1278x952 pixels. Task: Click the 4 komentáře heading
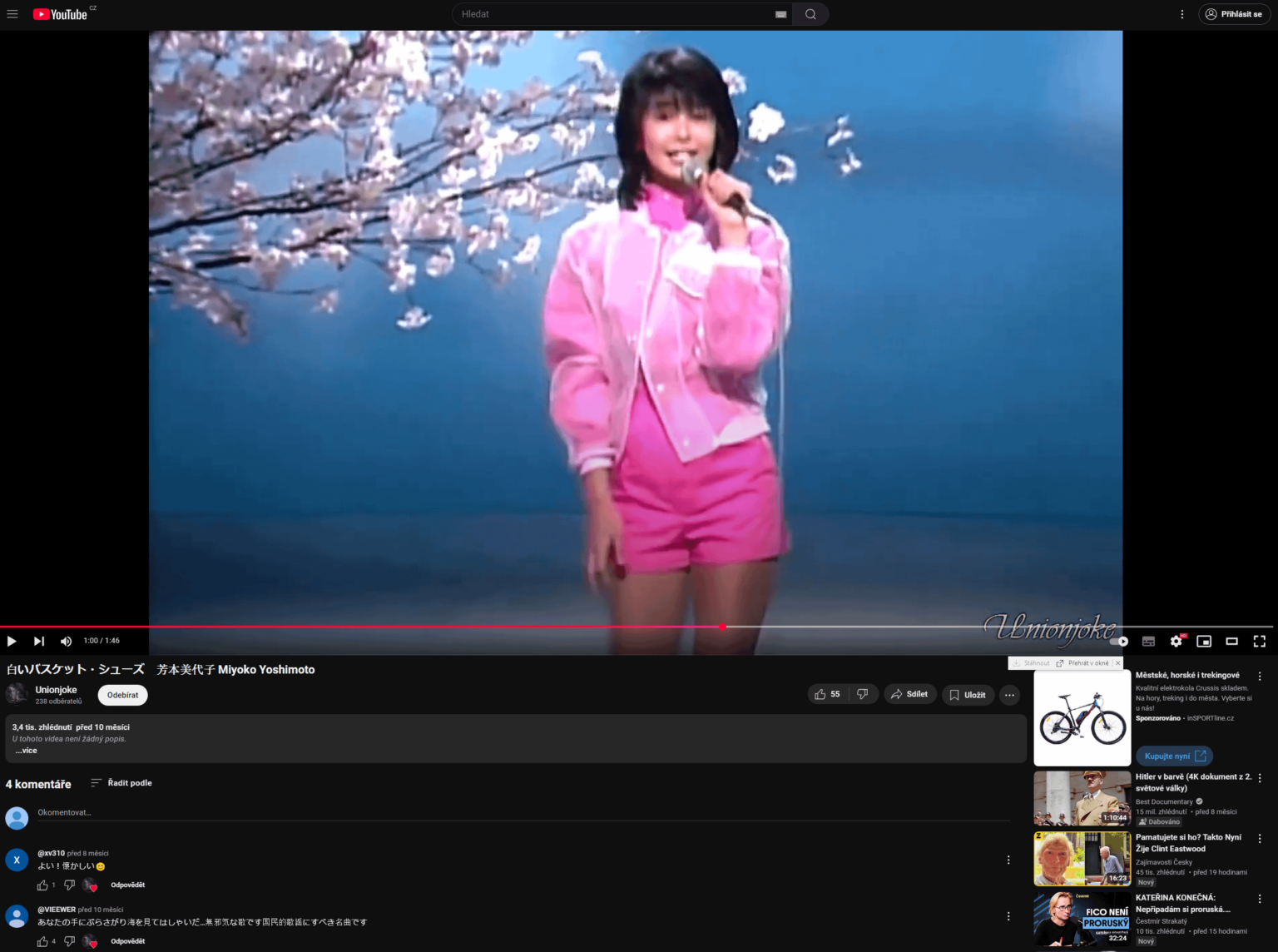[38, 784]
